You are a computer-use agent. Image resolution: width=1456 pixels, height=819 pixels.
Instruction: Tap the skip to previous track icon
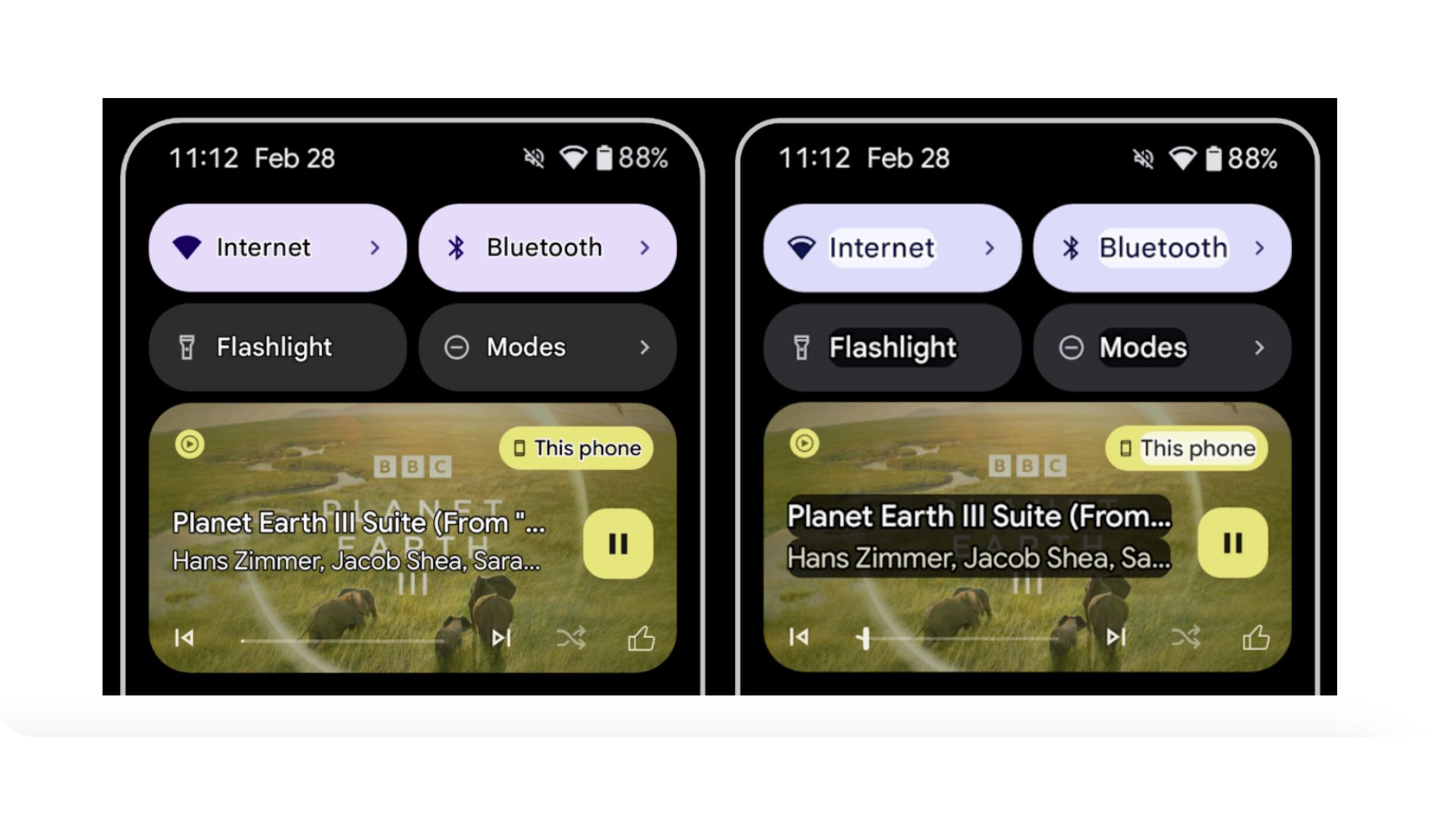coord(185,637)
